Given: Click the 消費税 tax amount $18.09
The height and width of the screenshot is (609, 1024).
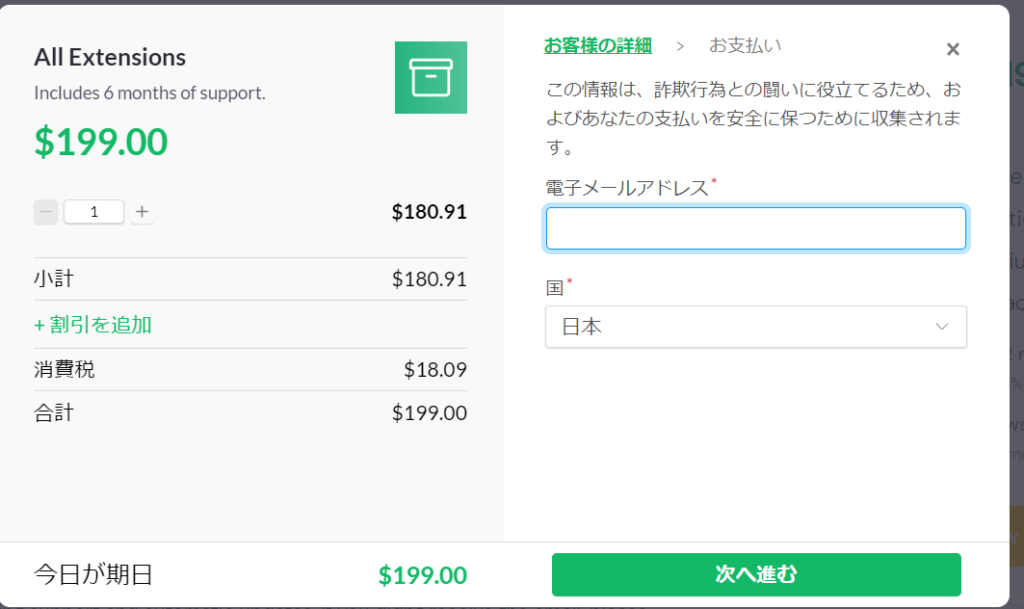Looking at the screenshot, I should coord(435,370).
